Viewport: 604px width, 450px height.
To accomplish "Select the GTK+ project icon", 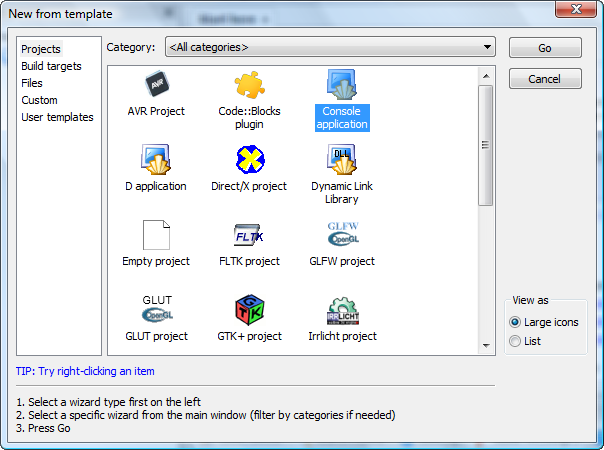I will [248, 310].
